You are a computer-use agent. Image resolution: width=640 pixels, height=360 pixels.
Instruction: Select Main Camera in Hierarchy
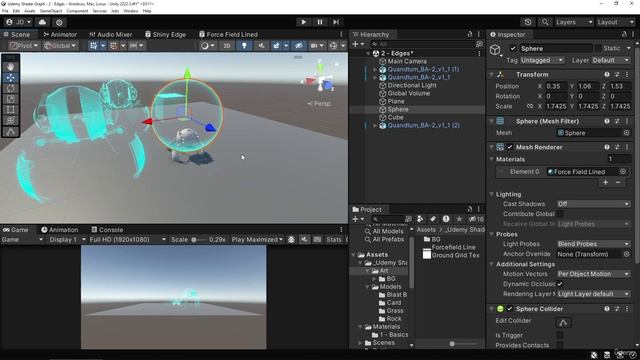pos(407,61)
